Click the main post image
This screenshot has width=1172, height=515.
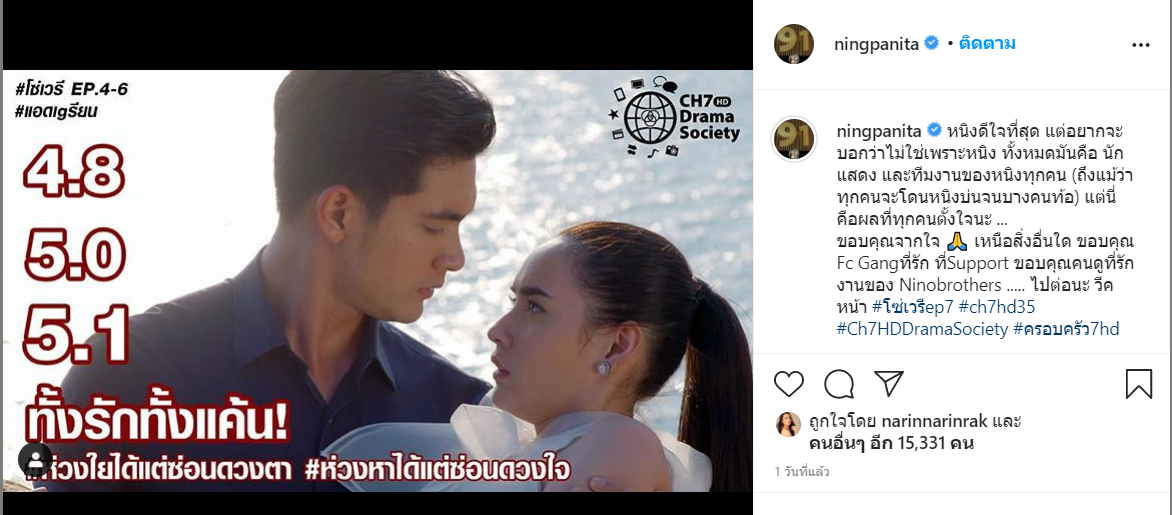pos(377,281)
